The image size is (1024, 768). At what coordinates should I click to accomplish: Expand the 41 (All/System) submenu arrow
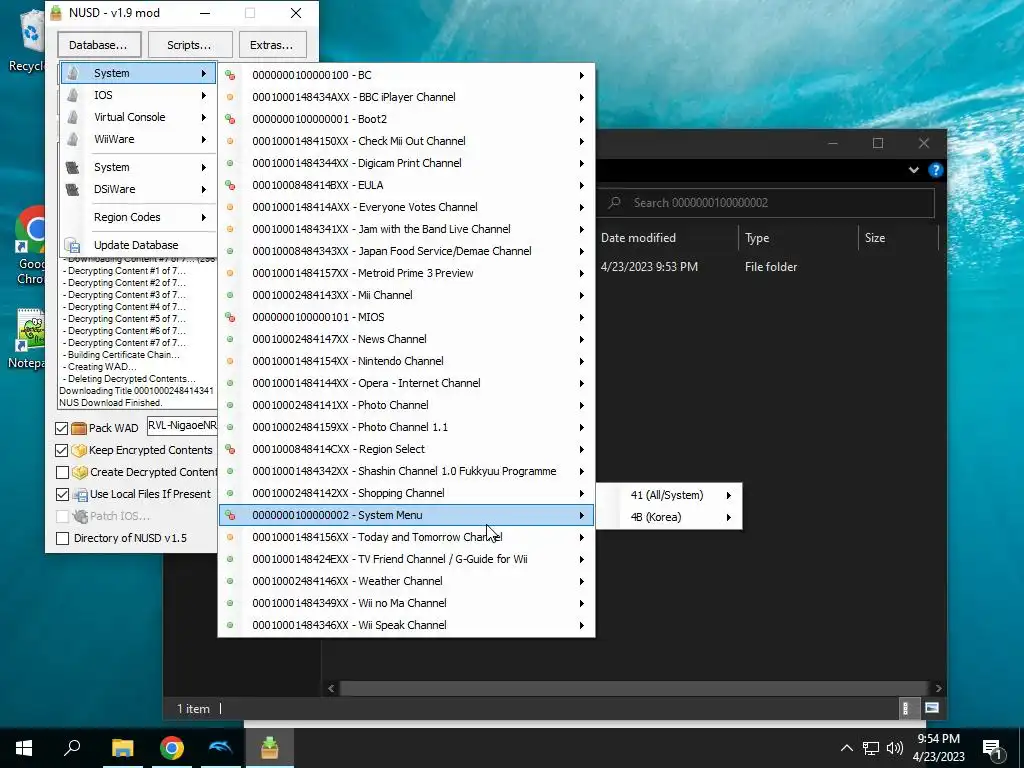tap(729, 495)
